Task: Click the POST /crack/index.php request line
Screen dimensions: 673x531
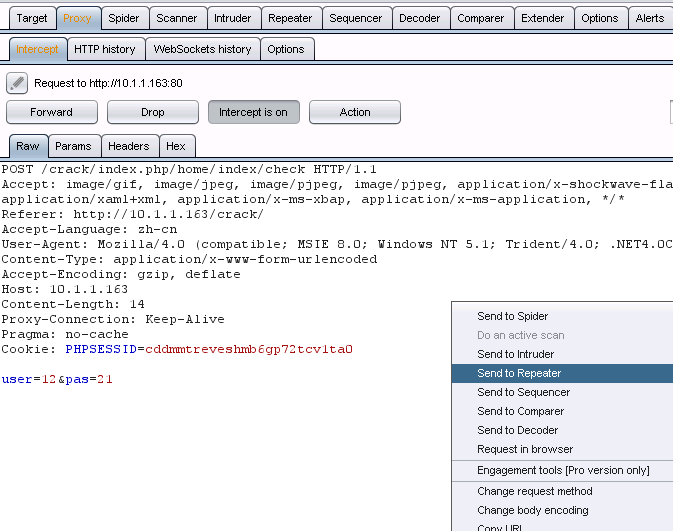Action: coord(189,169)
